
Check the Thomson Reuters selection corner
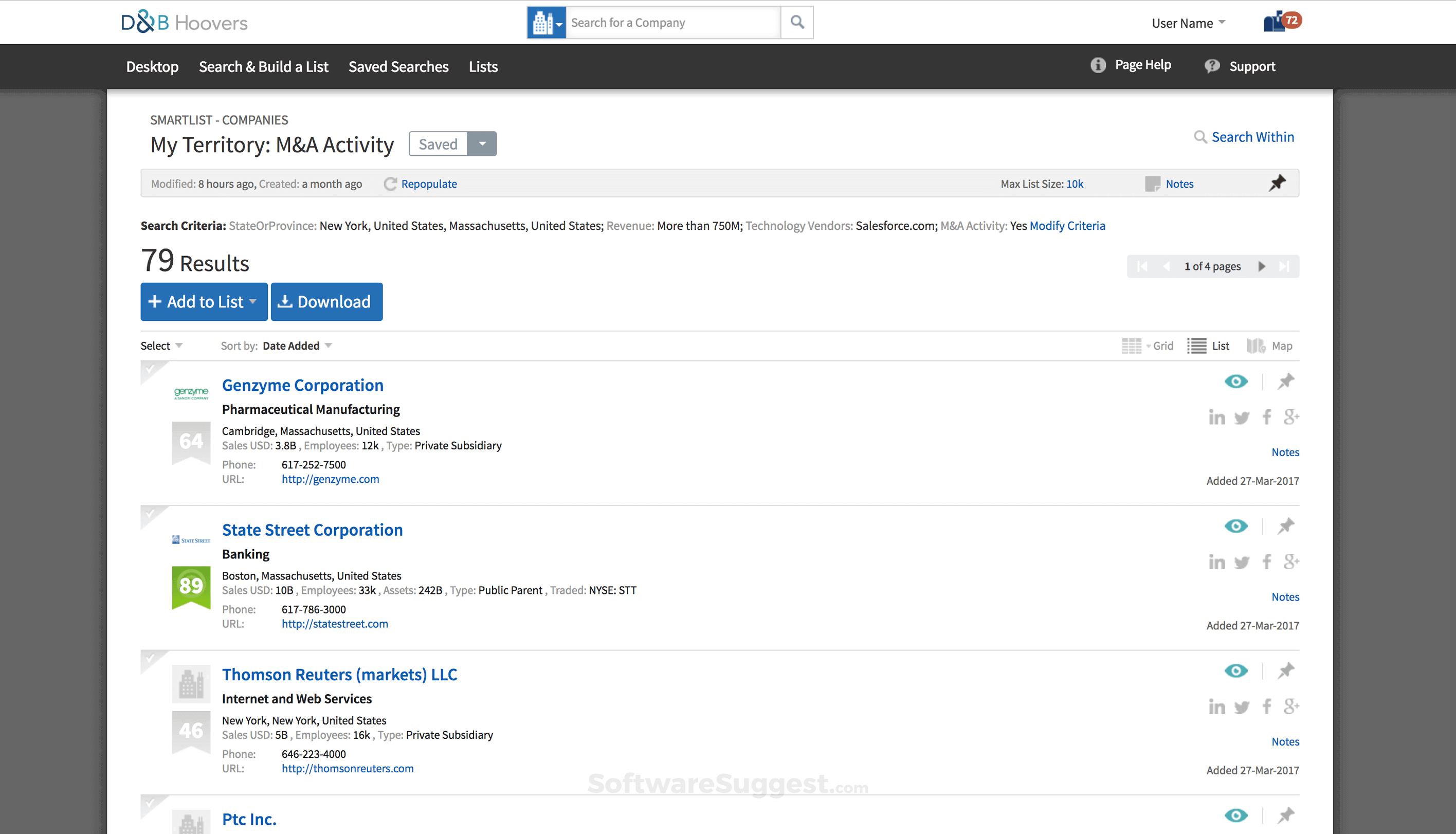point(150,658)
